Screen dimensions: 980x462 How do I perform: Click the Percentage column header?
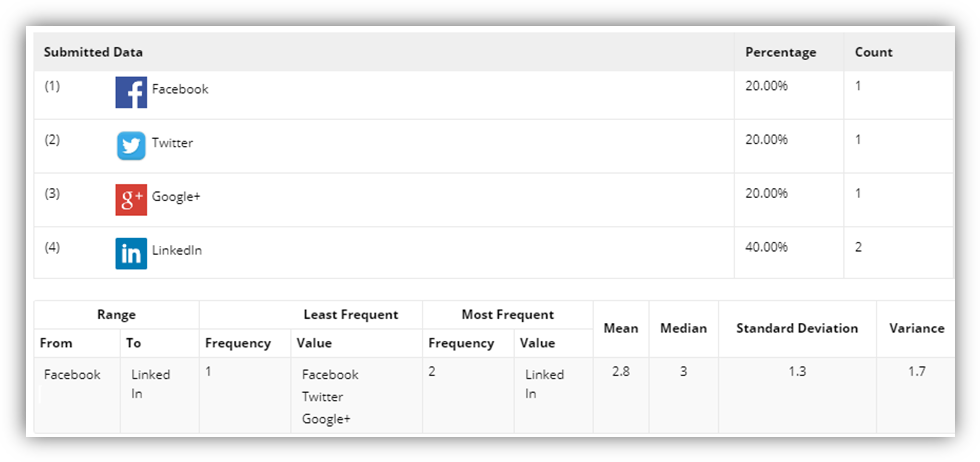tap(781, 52)
